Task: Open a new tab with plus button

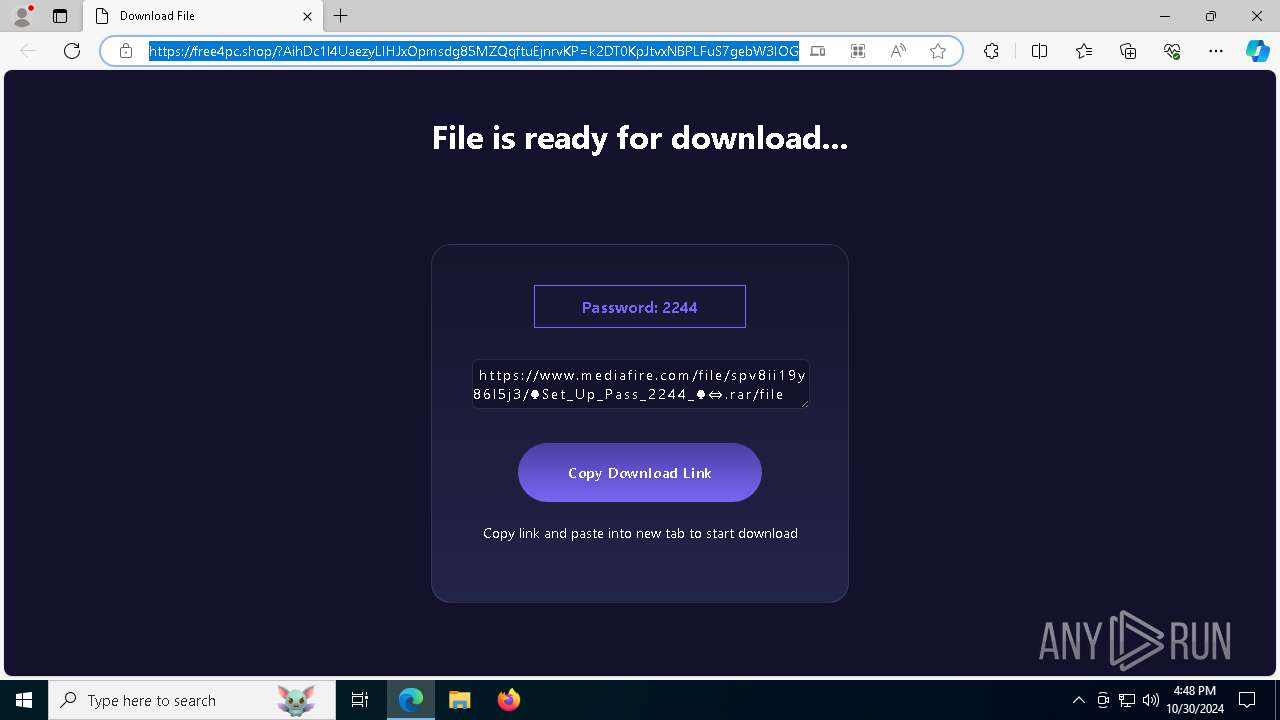Action: point(341,16)
